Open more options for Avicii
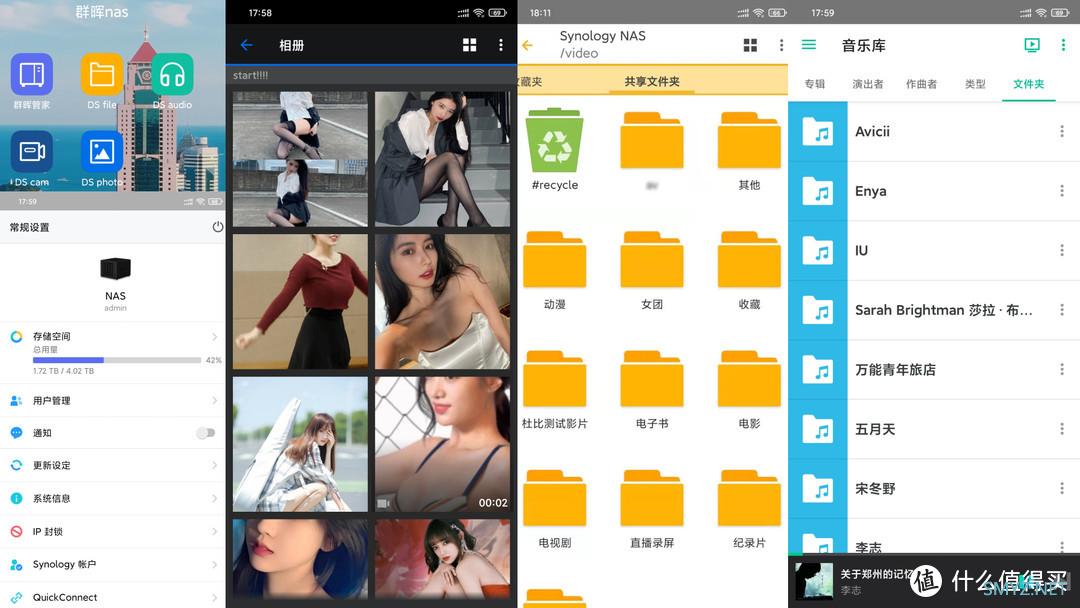The image size is (1080, 608). tap(1062, 131)
